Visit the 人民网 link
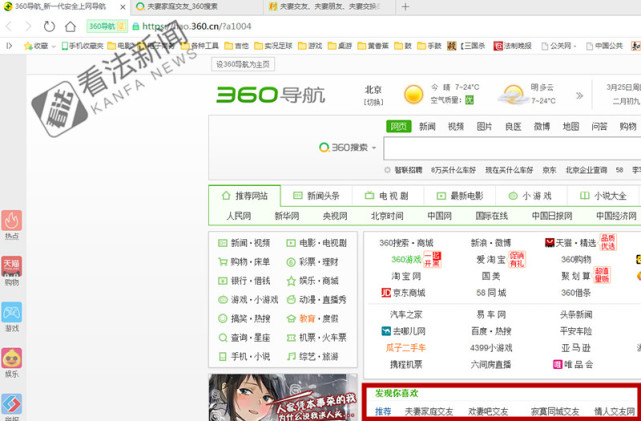 [239, 216]
